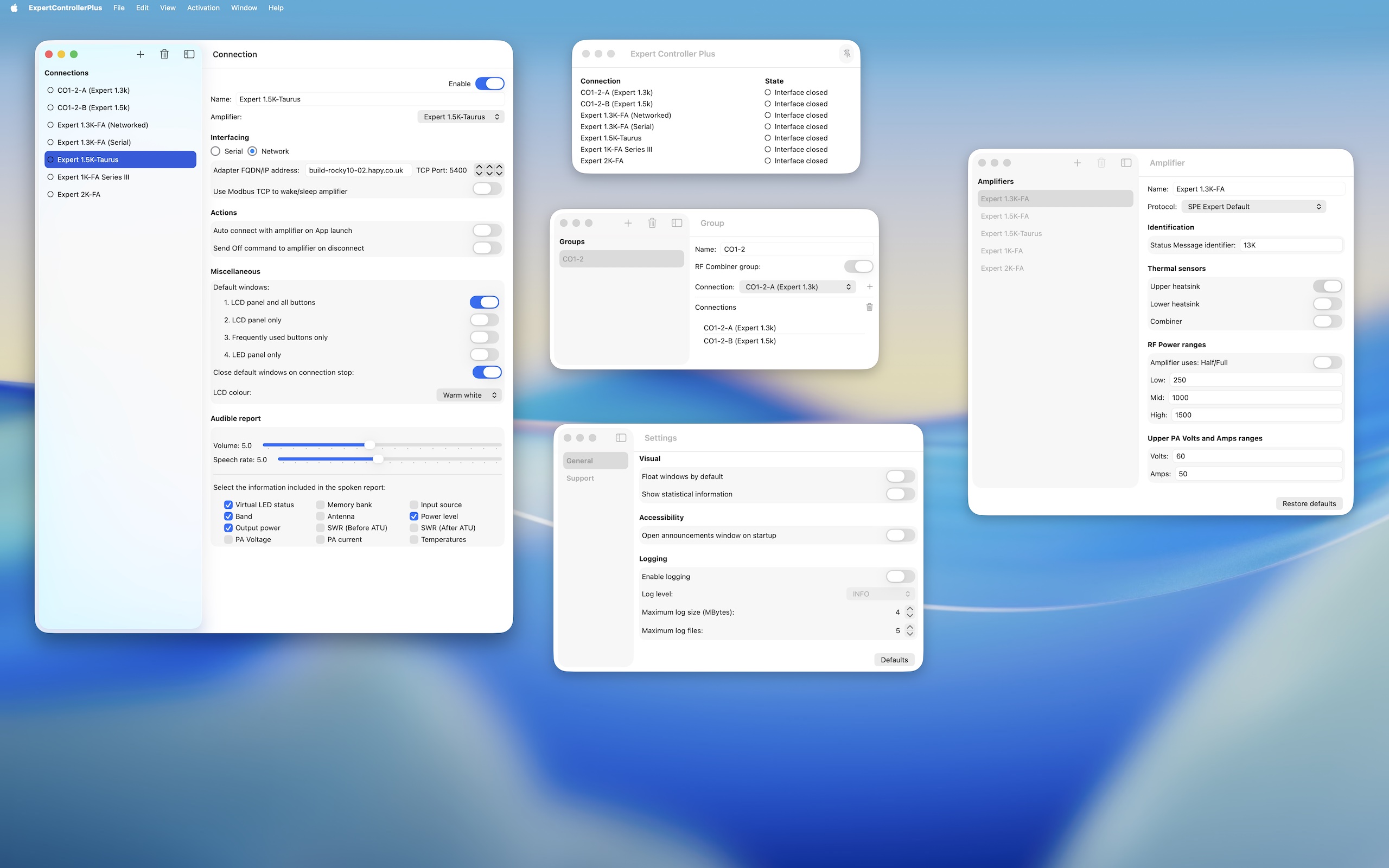Toggle sidebar in Settings window
1389x868 pixels.
621,438
